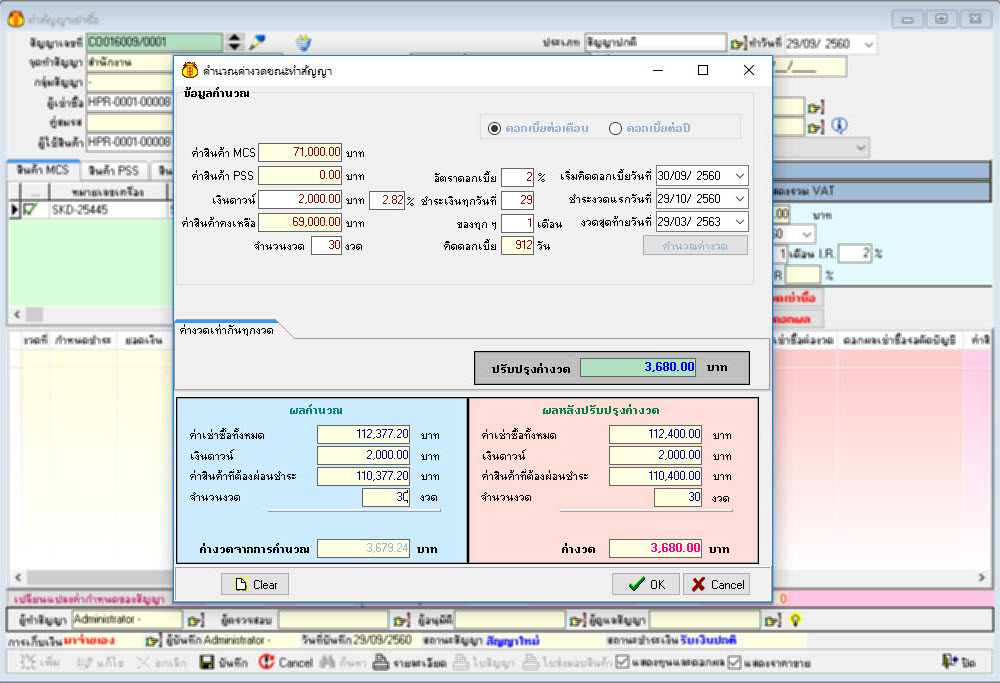The width and height of the screenshot is (1000, 683).
Task: Click the binoculars search icon in the bottom toolbar
Action: pos(327,662)
